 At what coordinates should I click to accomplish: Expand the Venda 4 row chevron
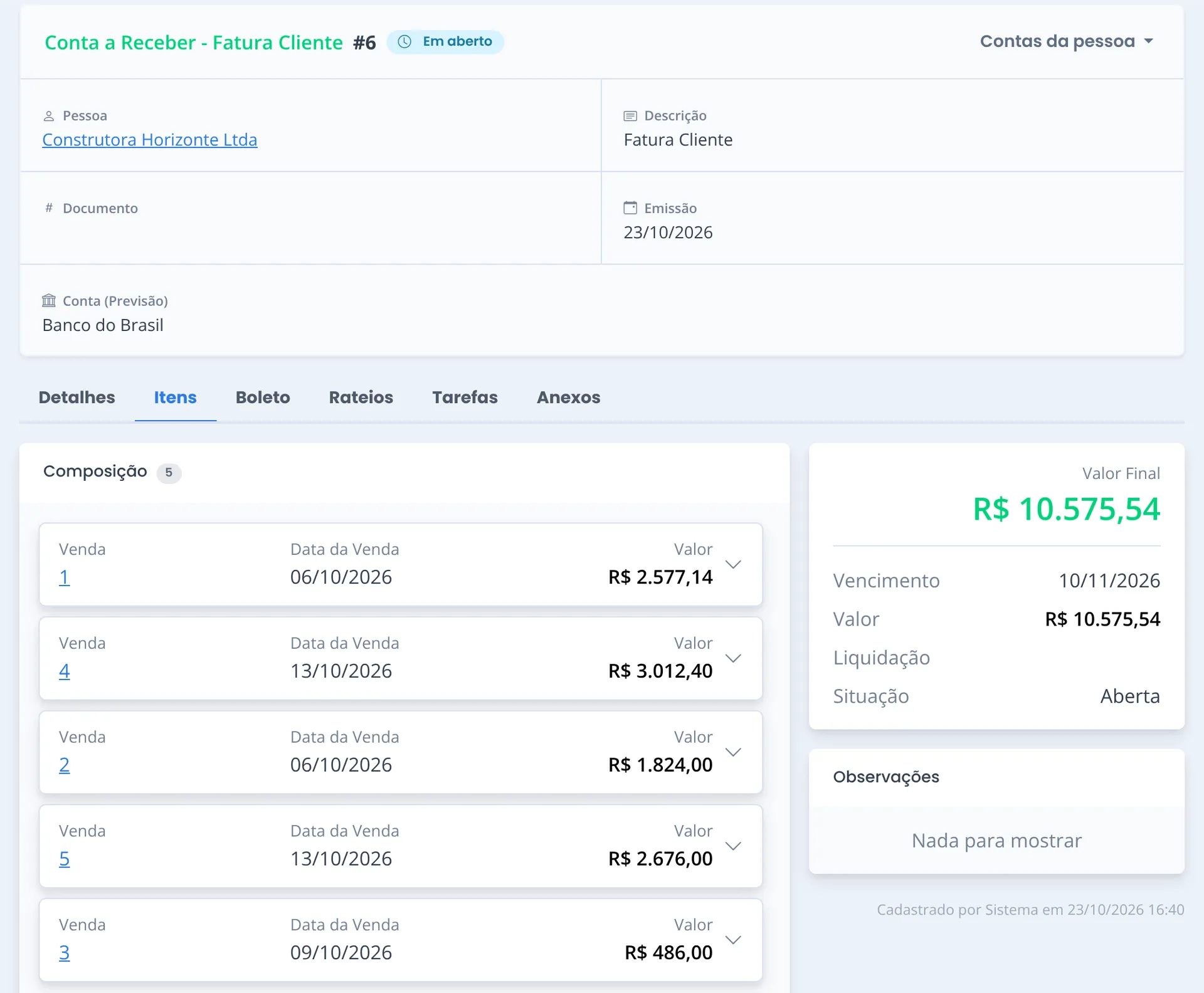point(733,658)
